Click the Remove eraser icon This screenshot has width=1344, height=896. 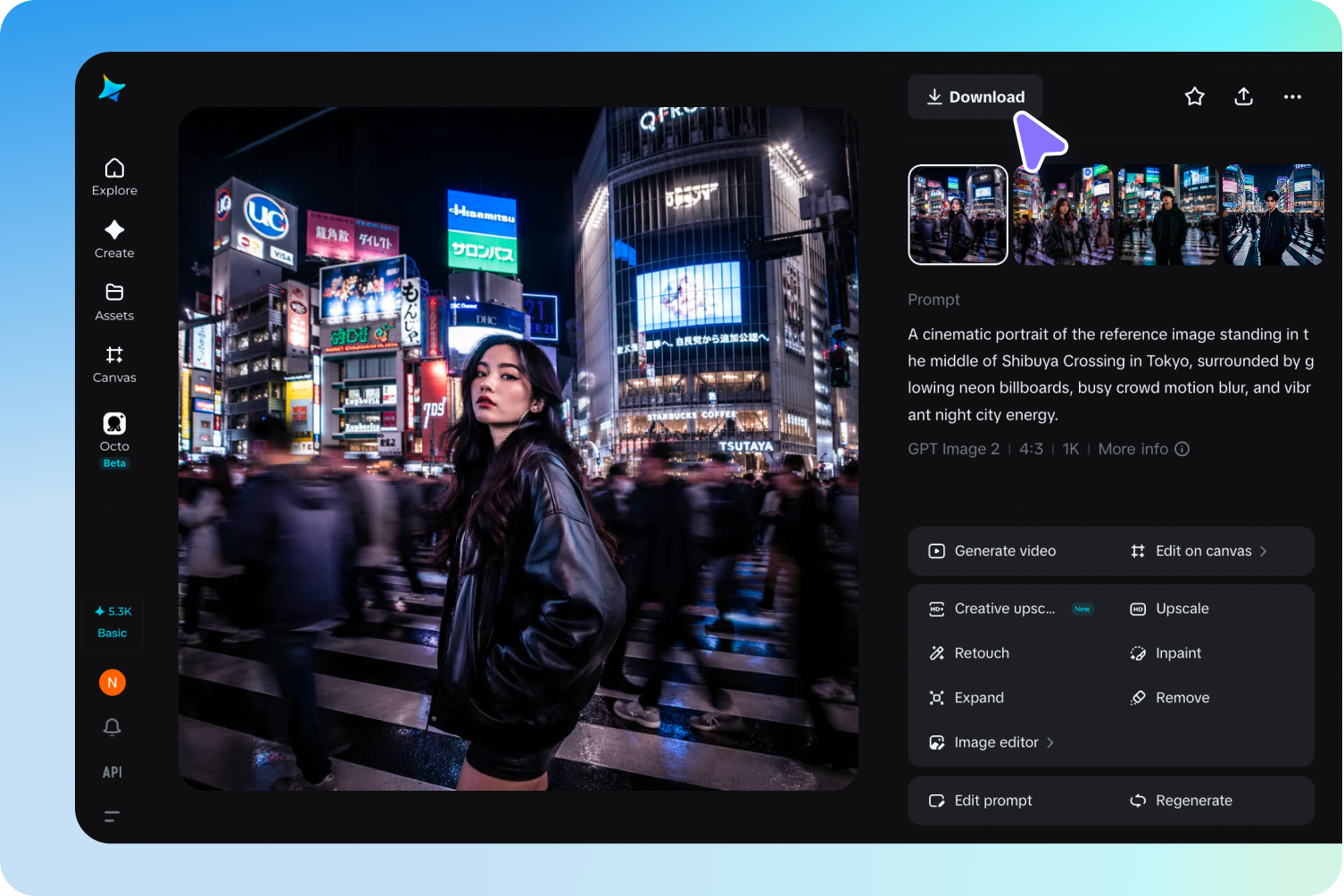tap(1138, 698)
